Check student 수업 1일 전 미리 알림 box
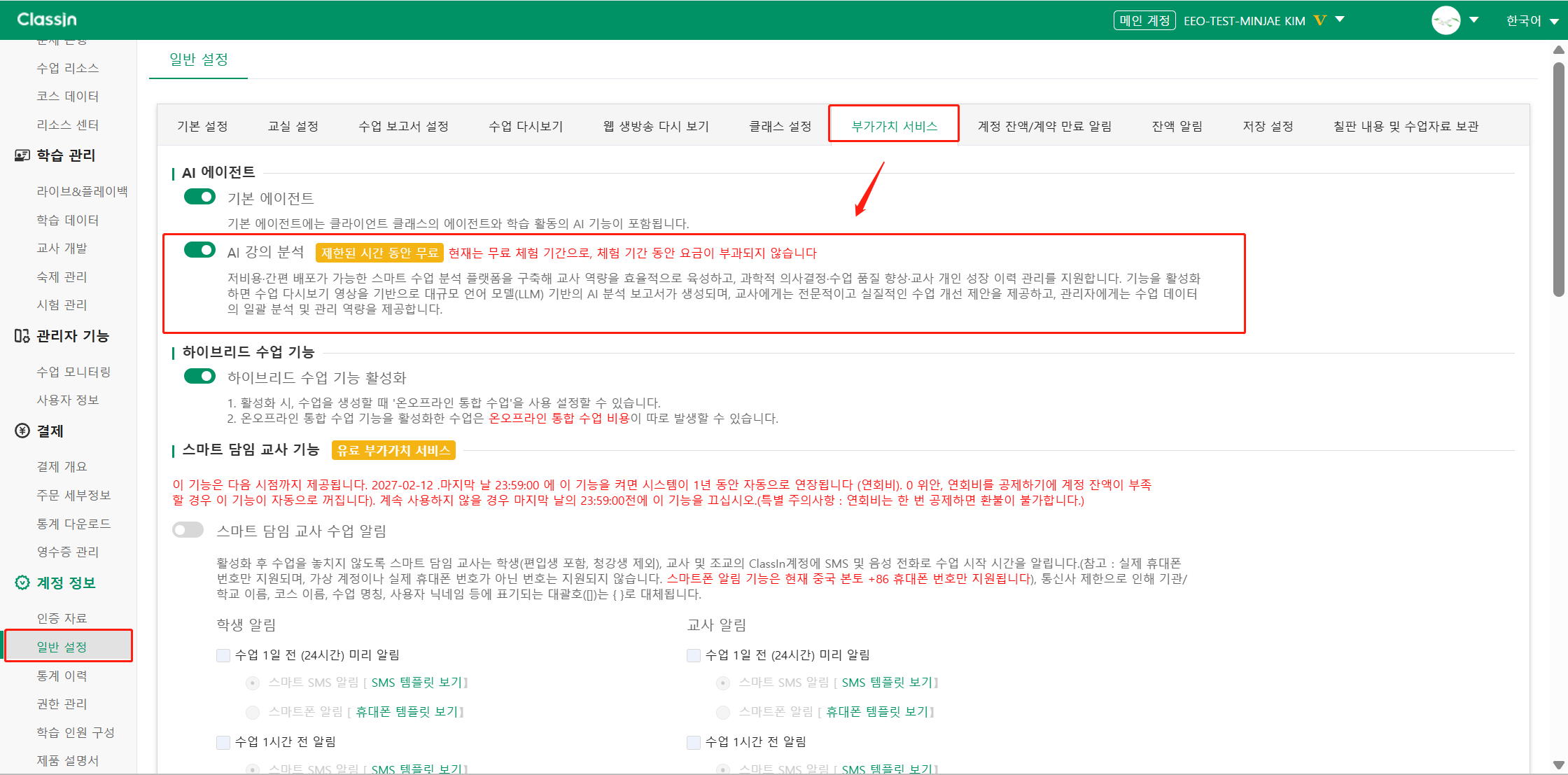Screen dimensions: 1568x775 (223, 655)
